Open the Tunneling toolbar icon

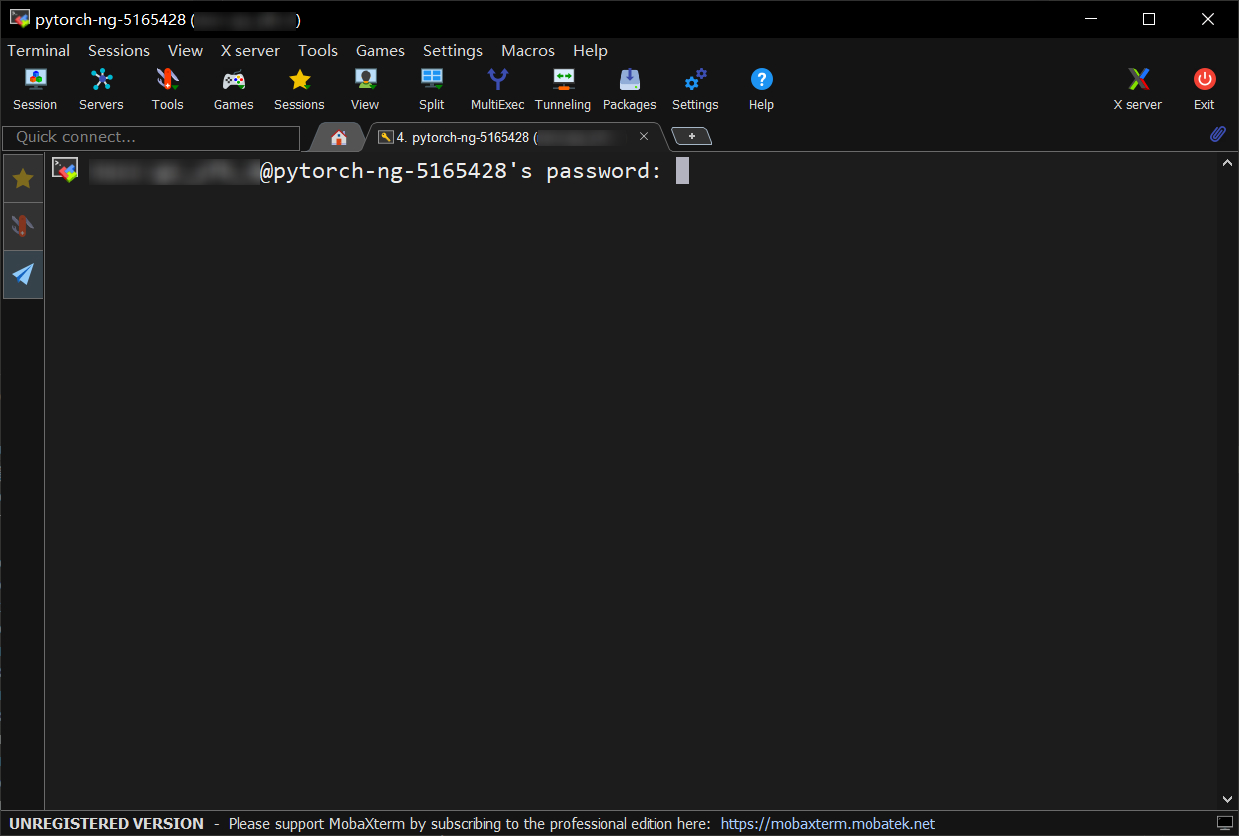tap(563, 89)
